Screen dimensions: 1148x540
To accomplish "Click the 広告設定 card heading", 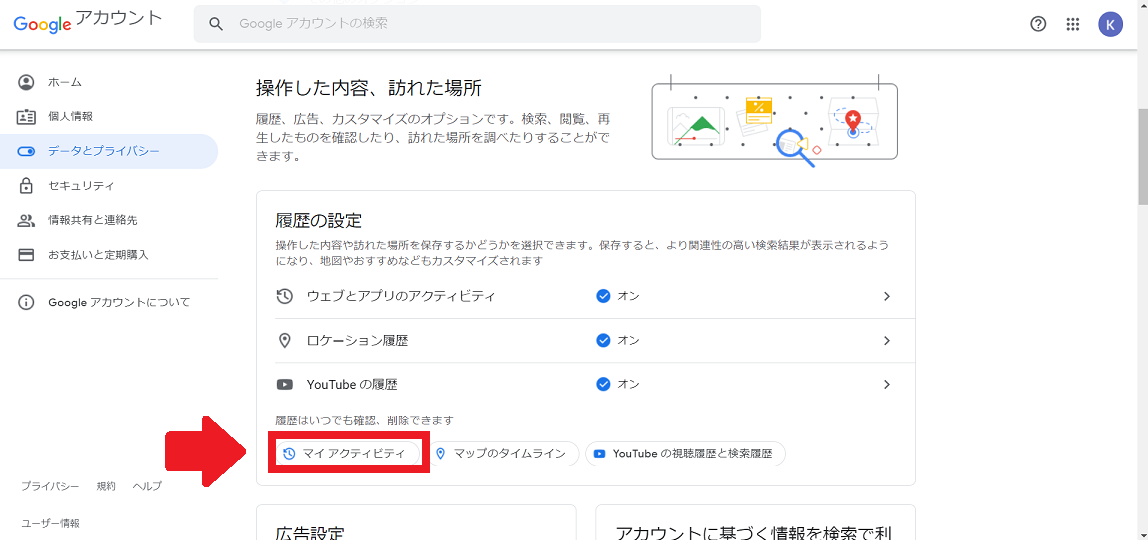I will point(310,533).
